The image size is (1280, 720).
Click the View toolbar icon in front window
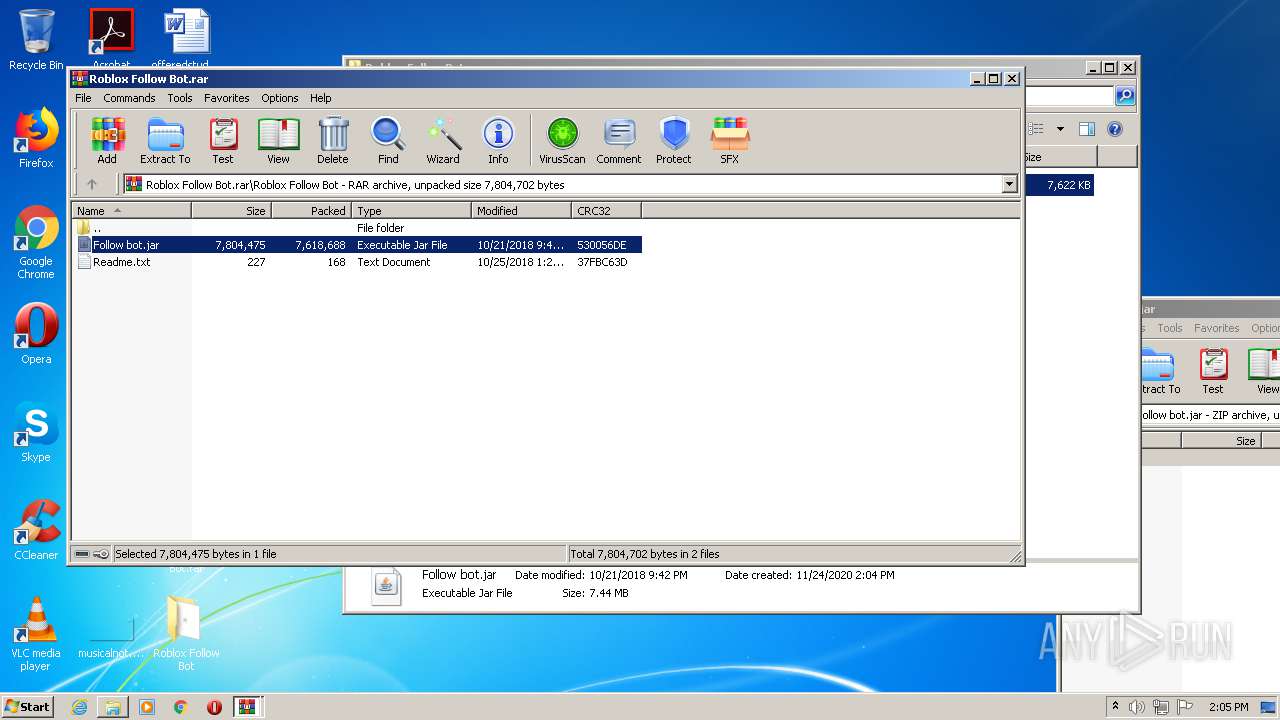coord(278,141)
